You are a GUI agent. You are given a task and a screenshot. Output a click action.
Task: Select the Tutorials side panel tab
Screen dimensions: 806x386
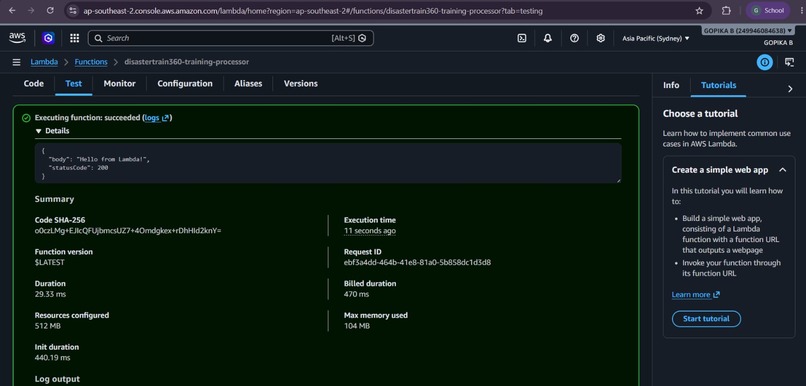pyautogui.click(x=719, y=85)
